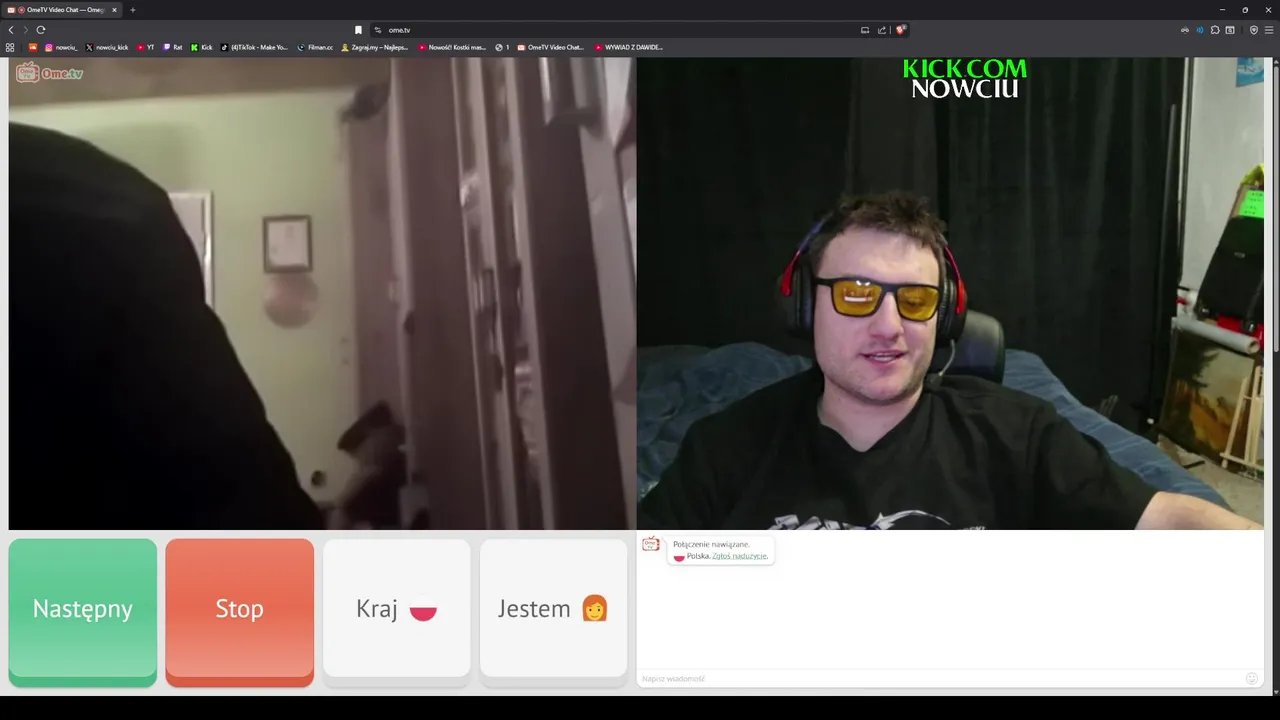Image resolution: width=1280 pixels, height=720 pixels.
Task: Open Brave Shields lion icon
Action: 900,30
